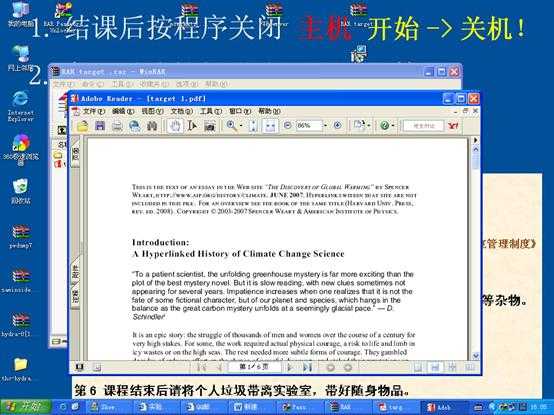Image resolution: width=554 pixels, height=415 pixels.
Task: Open the 工具 menu in Adobe Reader
Action: click(x=211, y=111)
